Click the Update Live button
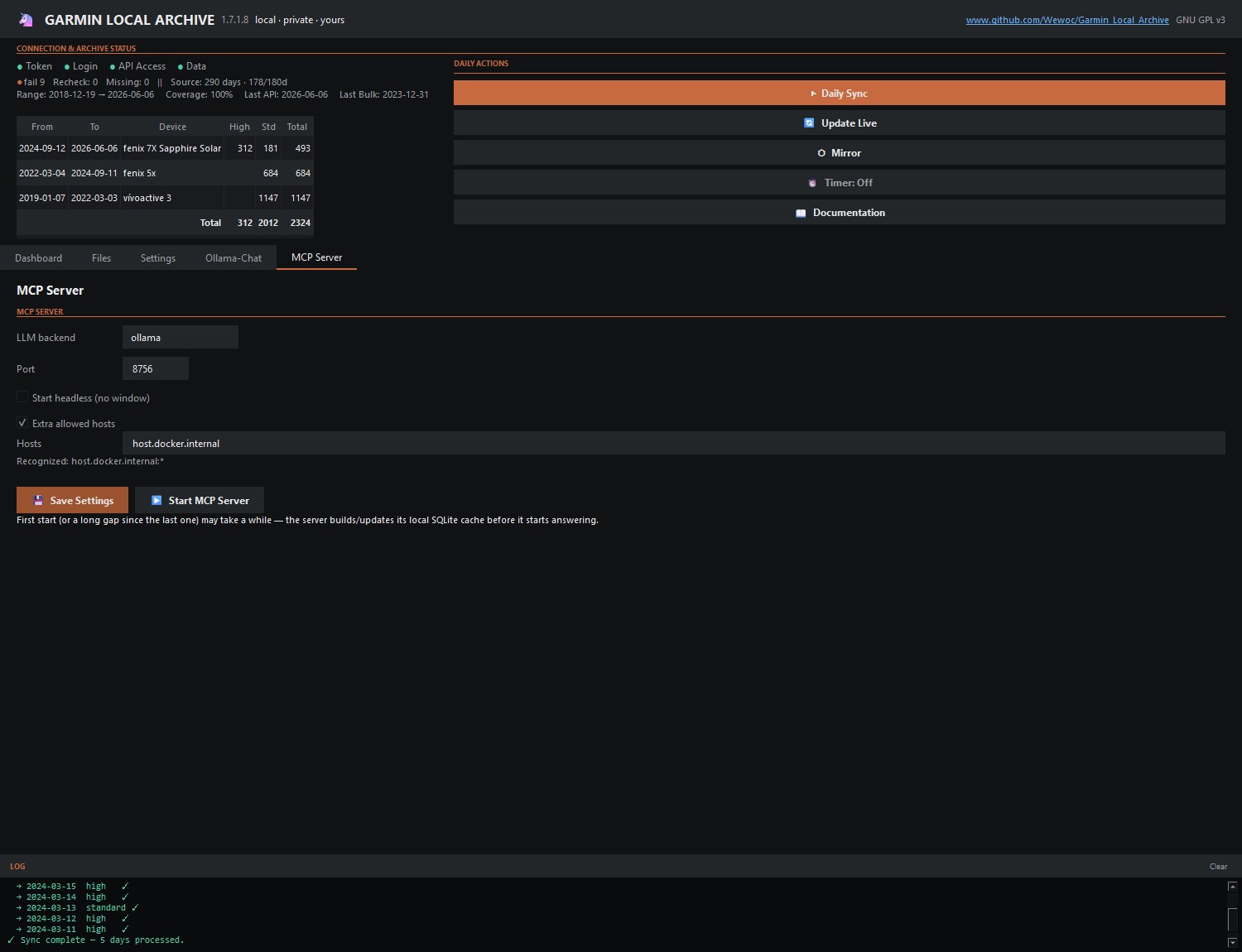 click(839, 123)
